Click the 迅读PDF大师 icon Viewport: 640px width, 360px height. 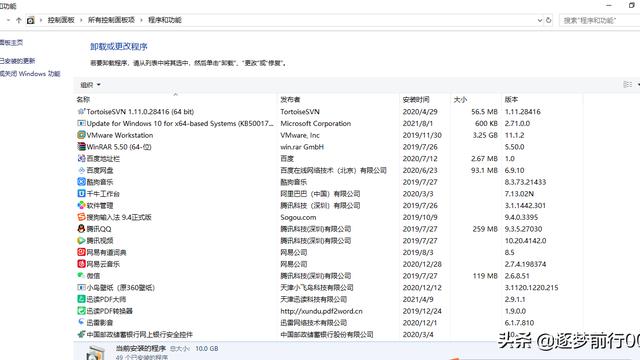(81, 299)
